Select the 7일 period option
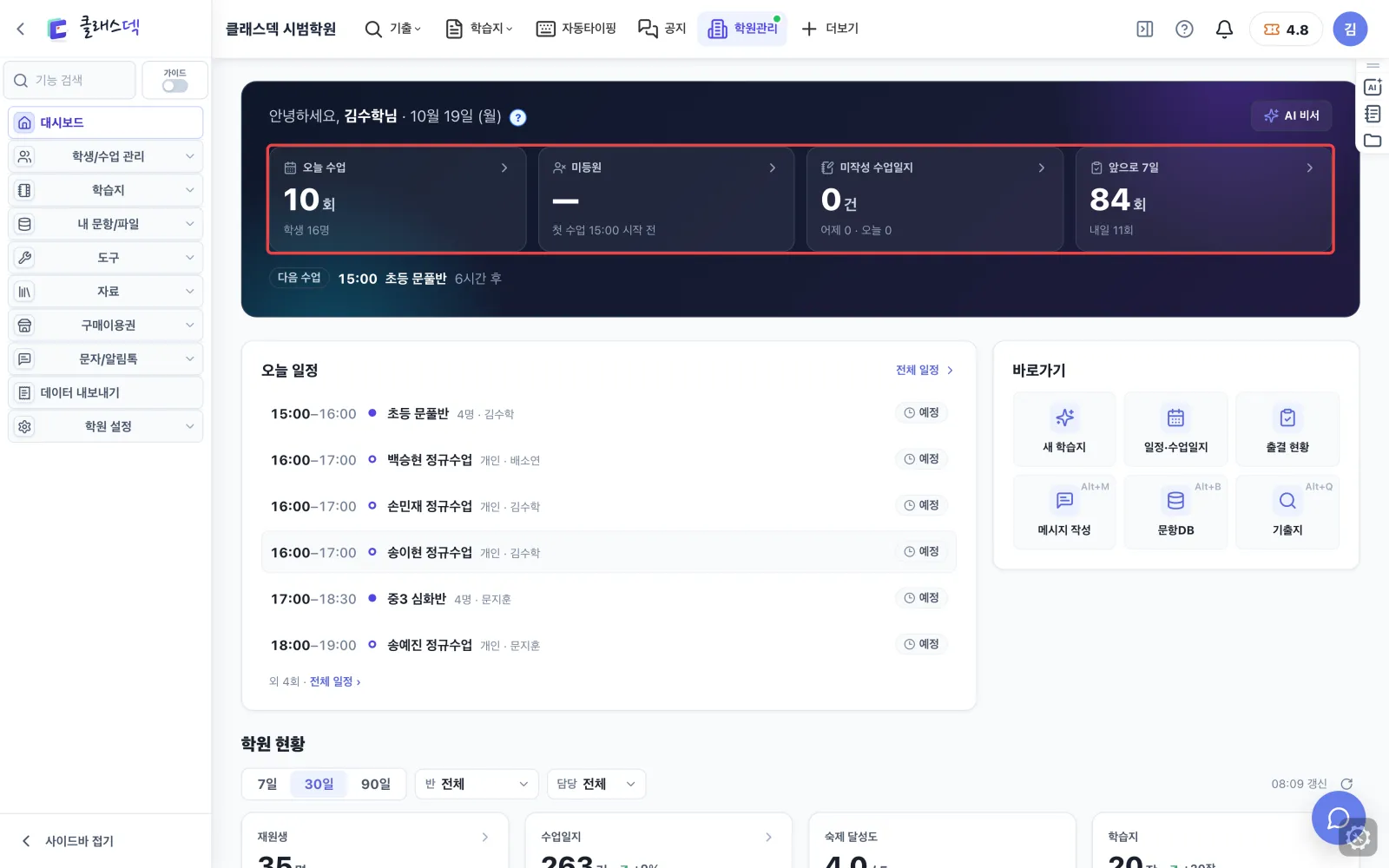This screenshot has height=868, width=1389. click(267, 784)
